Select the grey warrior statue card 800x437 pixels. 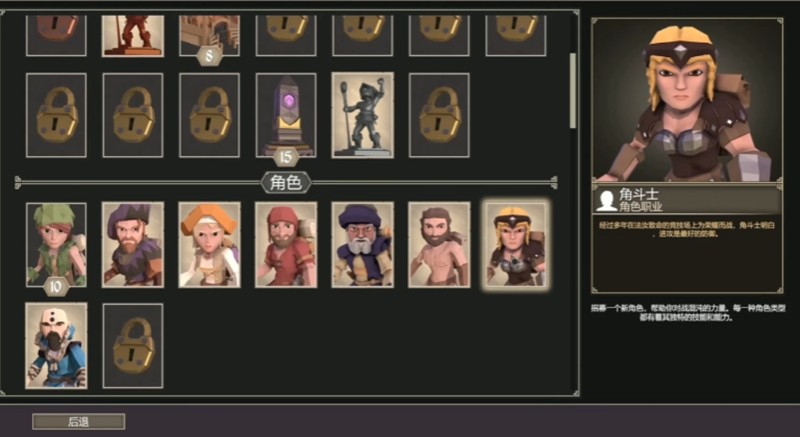tap(362, 115)
